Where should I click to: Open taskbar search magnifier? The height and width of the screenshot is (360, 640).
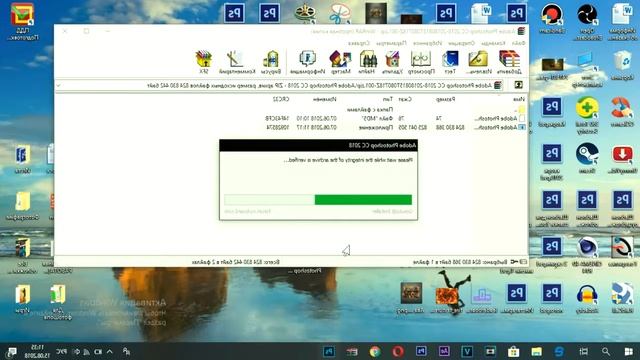pyautogui.click(x=606, y=351)
